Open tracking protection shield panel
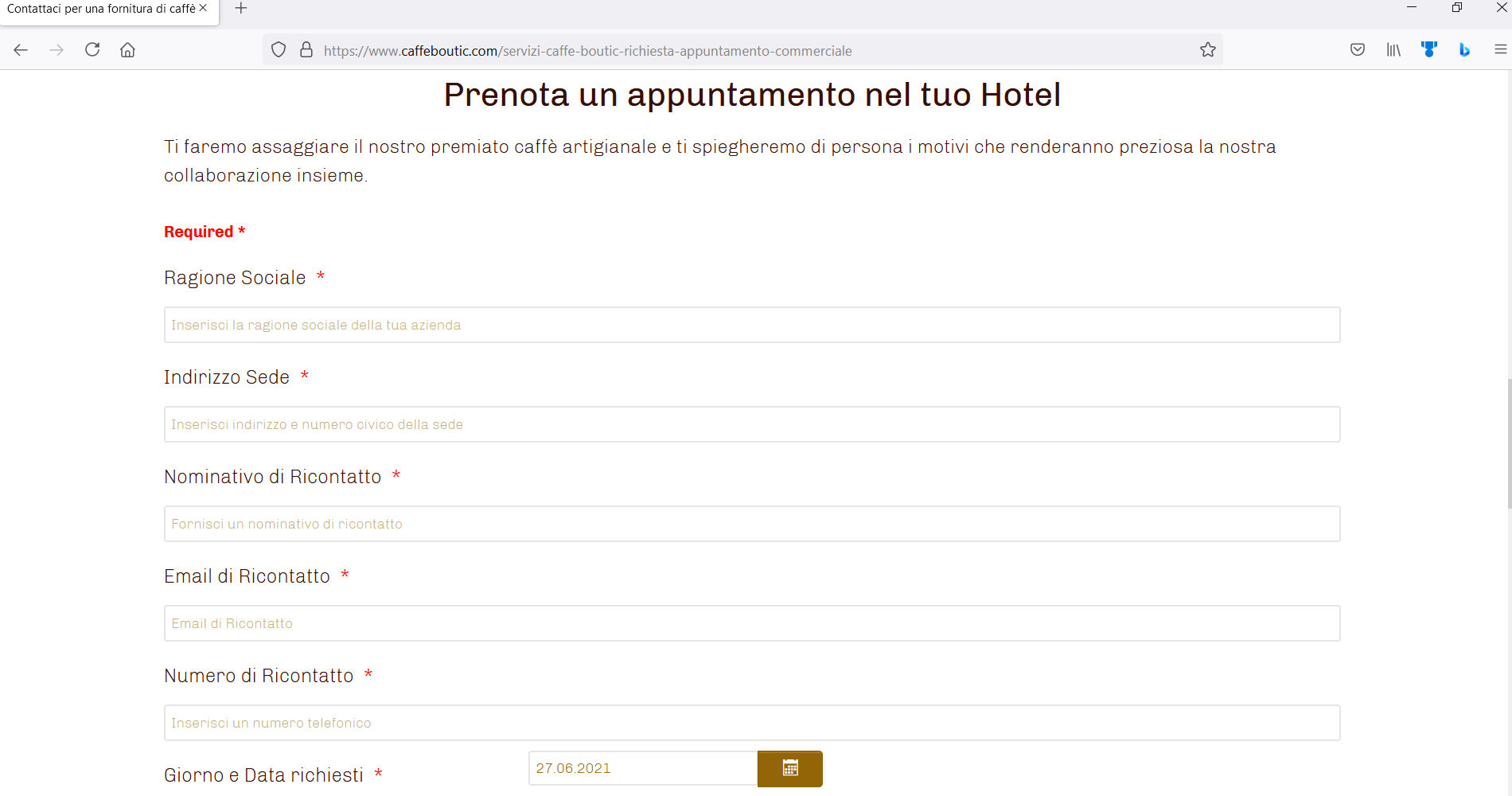 coord(279,50)
